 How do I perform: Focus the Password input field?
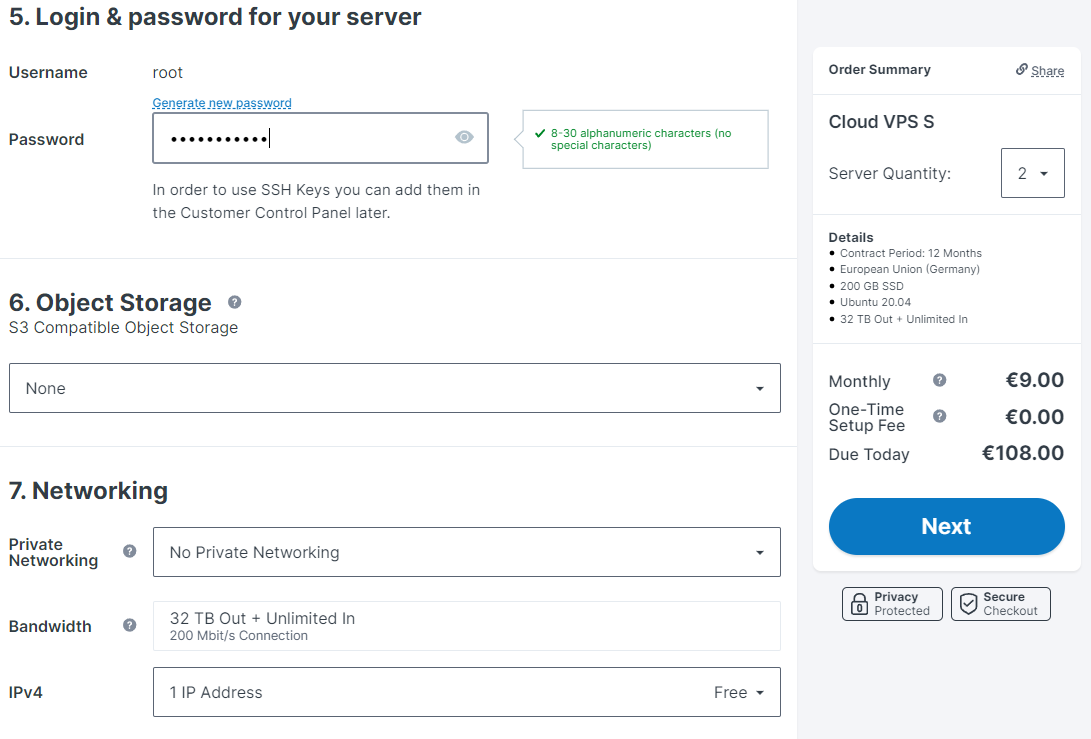pos(320,138)
